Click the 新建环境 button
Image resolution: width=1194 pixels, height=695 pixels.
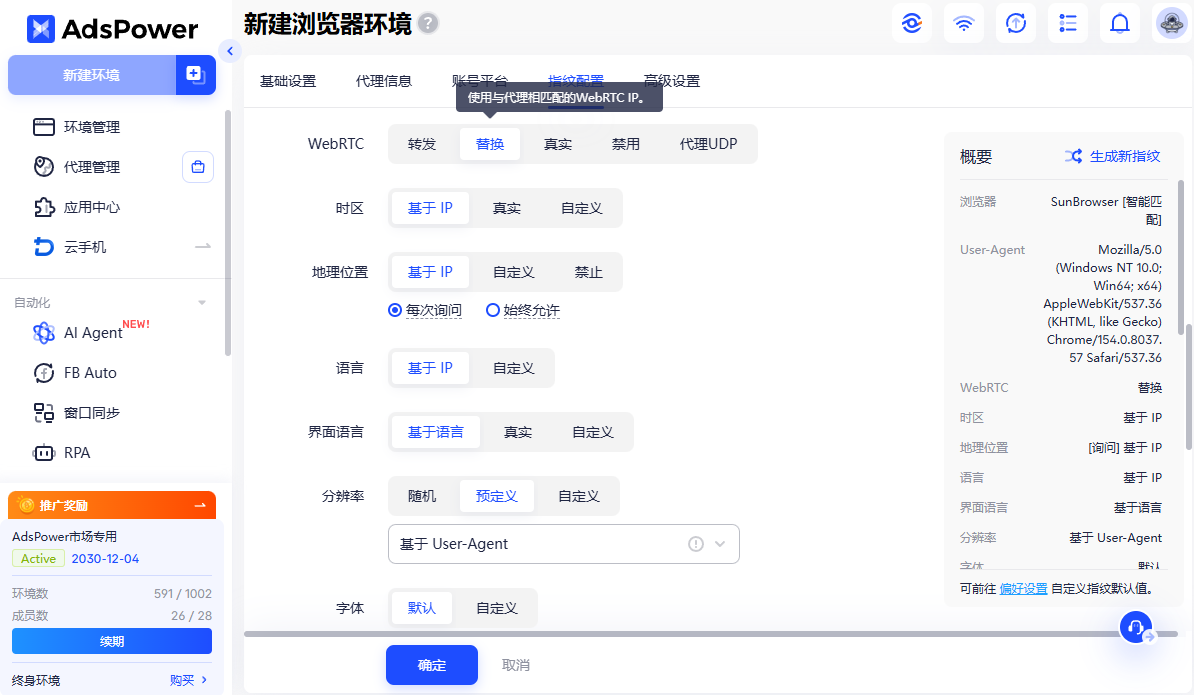click(92, 75)
